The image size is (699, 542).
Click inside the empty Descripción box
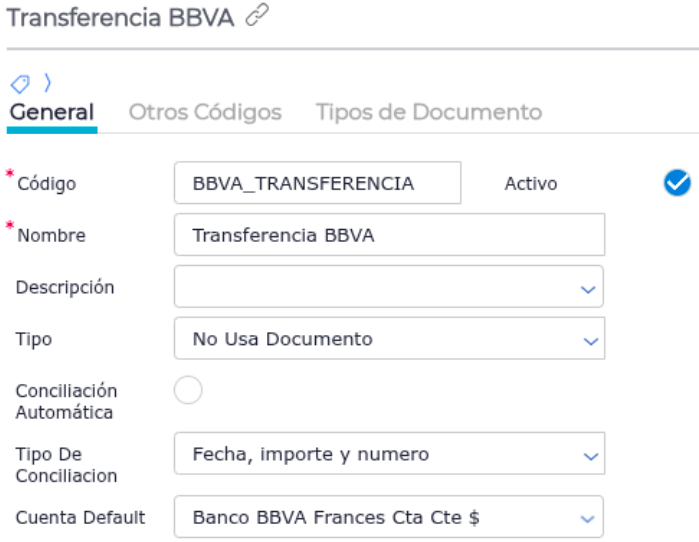(x=370, y=287)
